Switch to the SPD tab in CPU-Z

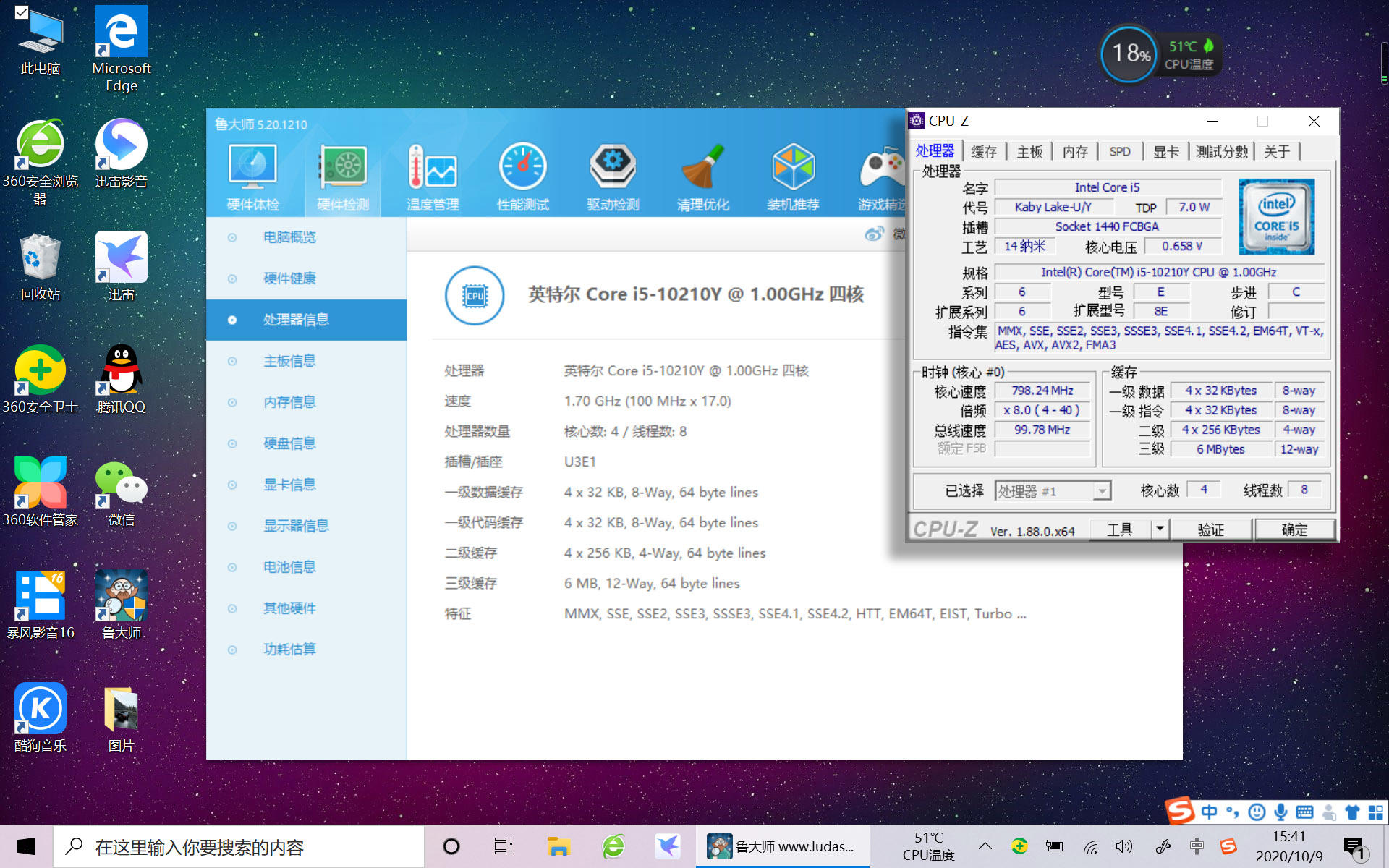tap(1119, 151)
